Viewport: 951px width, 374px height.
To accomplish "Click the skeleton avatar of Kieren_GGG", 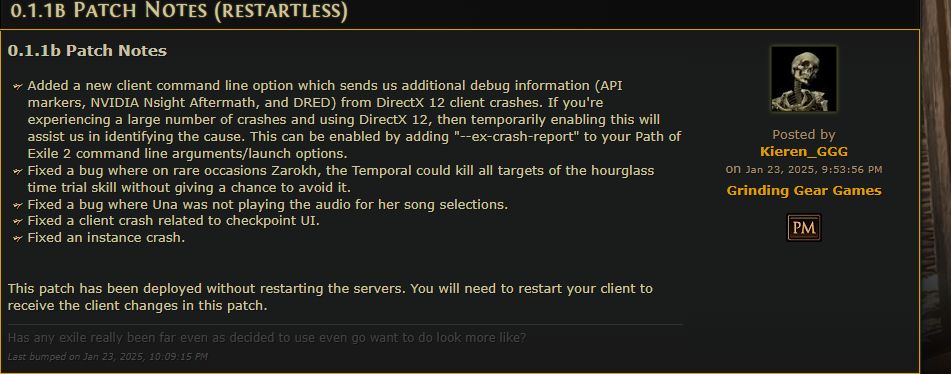I will click(x=804, y=79).
